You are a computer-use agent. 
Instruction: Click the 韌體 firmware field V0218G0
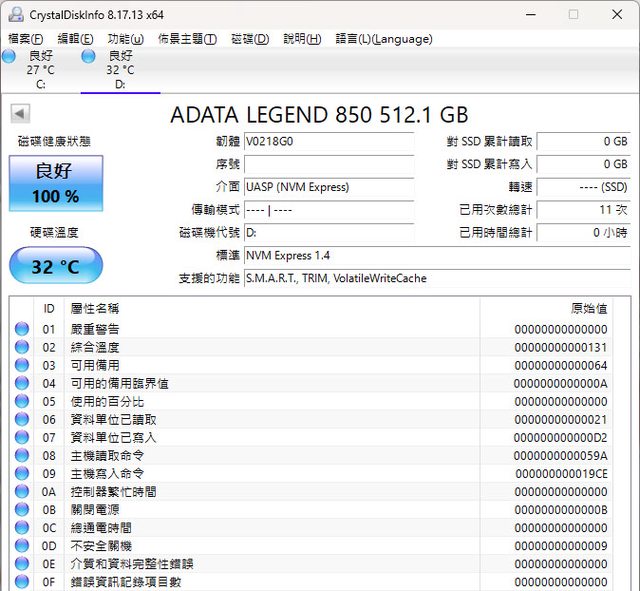[x=328, y=142]
